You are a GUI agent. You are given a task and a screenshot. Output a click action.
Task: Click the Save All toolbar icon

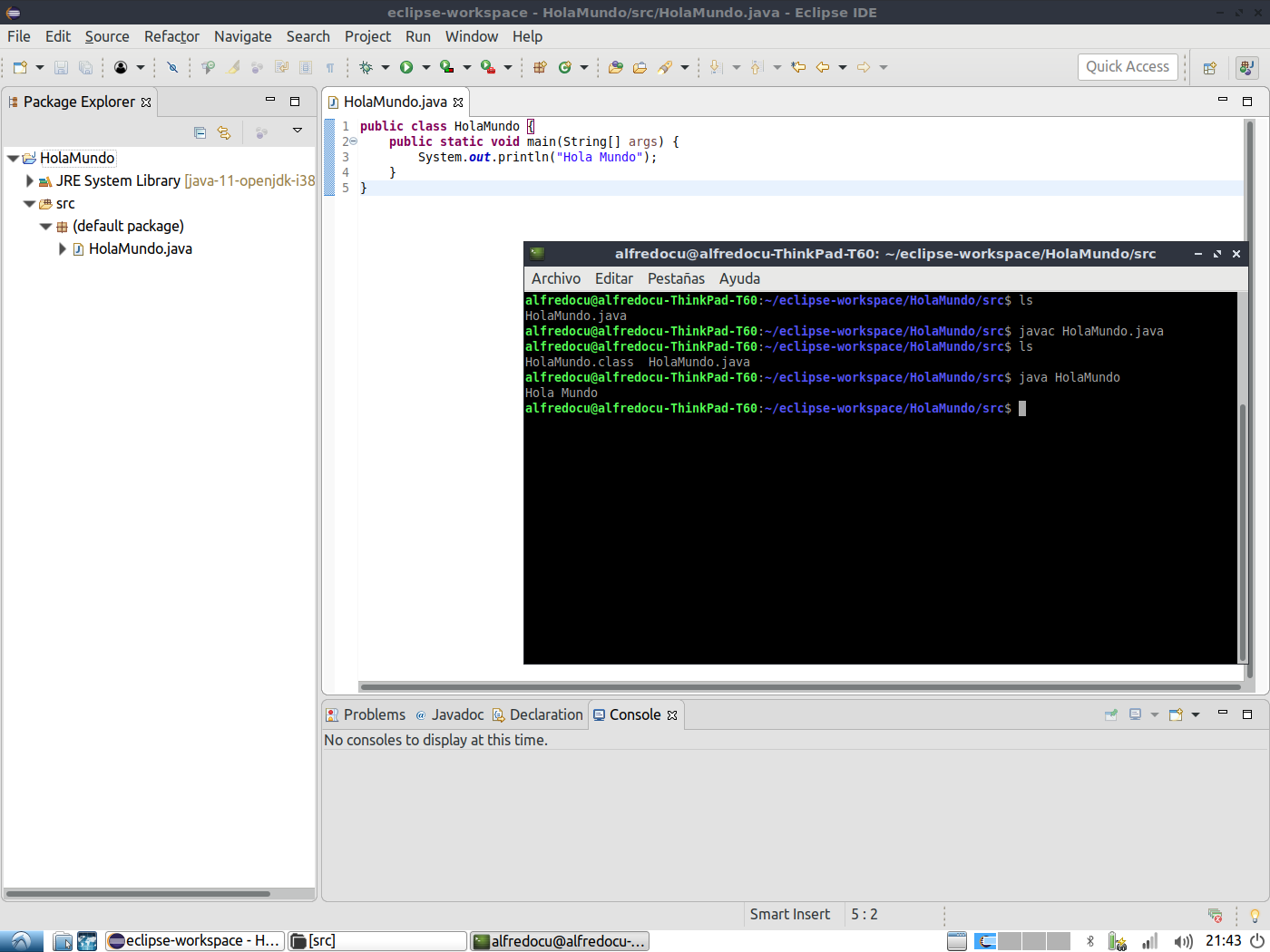pyautogui.click(x=85, y=67)
